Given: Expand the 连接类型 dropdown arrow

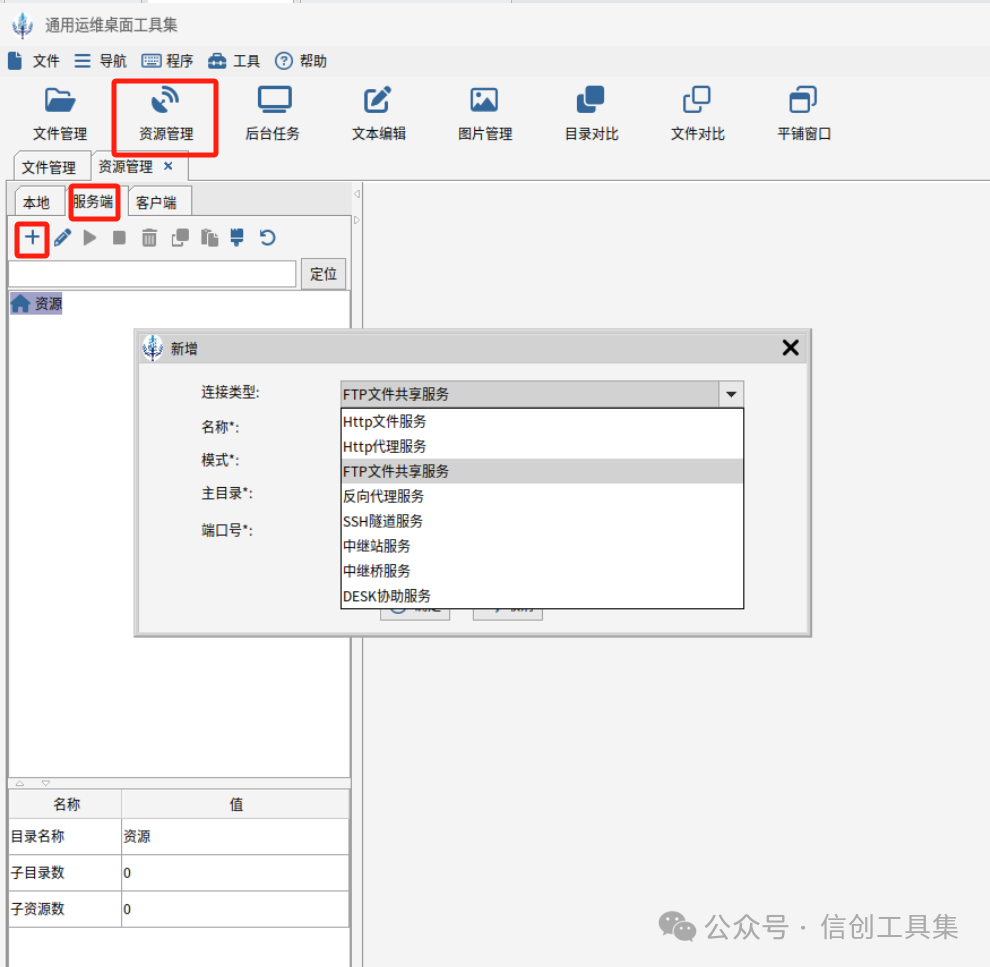Looking at the screenshot, I should tap(731, 395).
